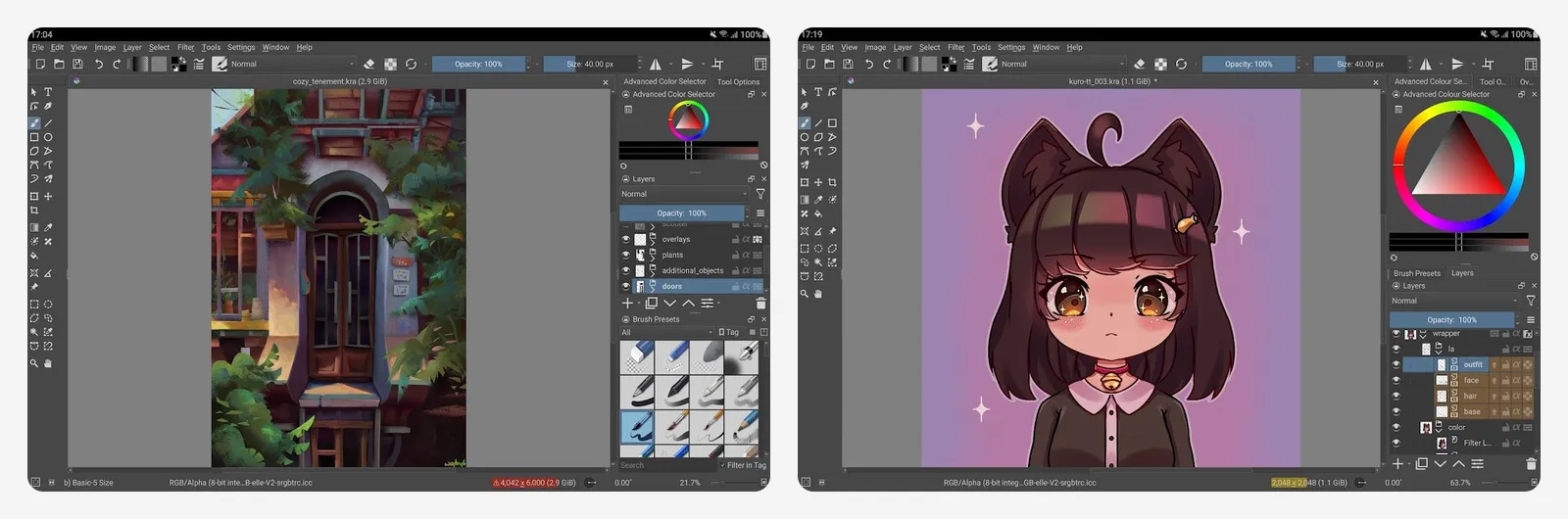
Task: Open workspace chooser in right window toolbar
Action: 1531,64
